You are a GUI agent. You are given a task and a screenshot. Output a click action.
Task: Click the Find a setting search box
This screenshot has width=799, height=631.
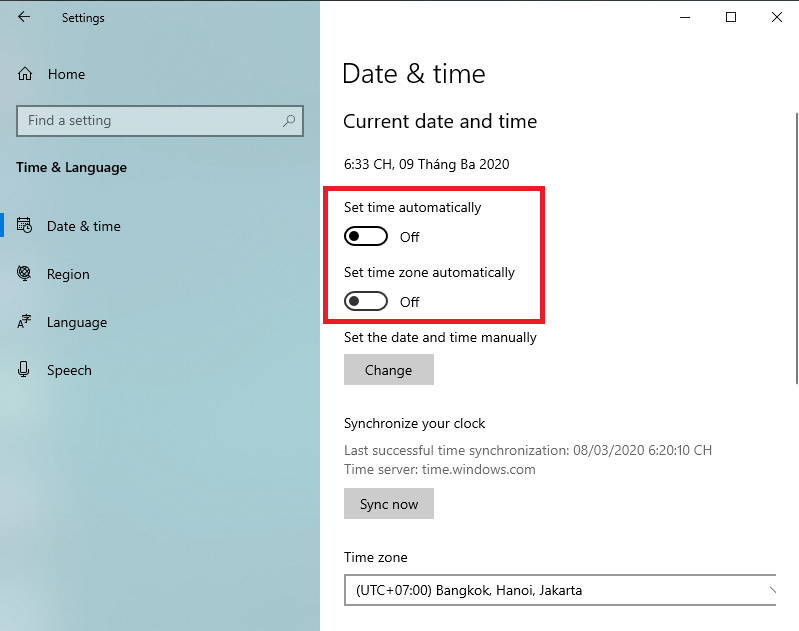pos(160,121)
